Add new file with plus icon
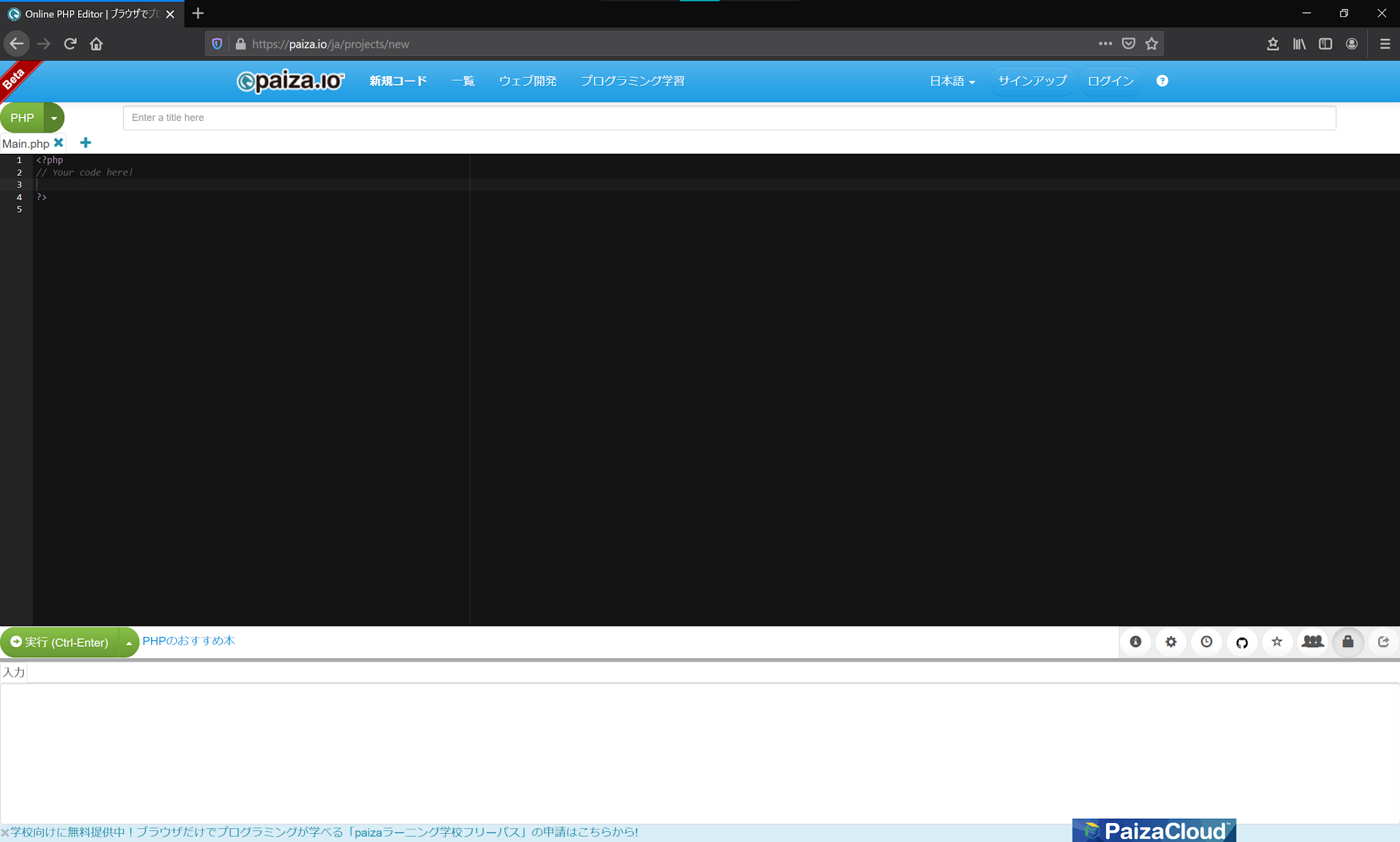This screenshot has width=1400, height=842. [85, 143]
